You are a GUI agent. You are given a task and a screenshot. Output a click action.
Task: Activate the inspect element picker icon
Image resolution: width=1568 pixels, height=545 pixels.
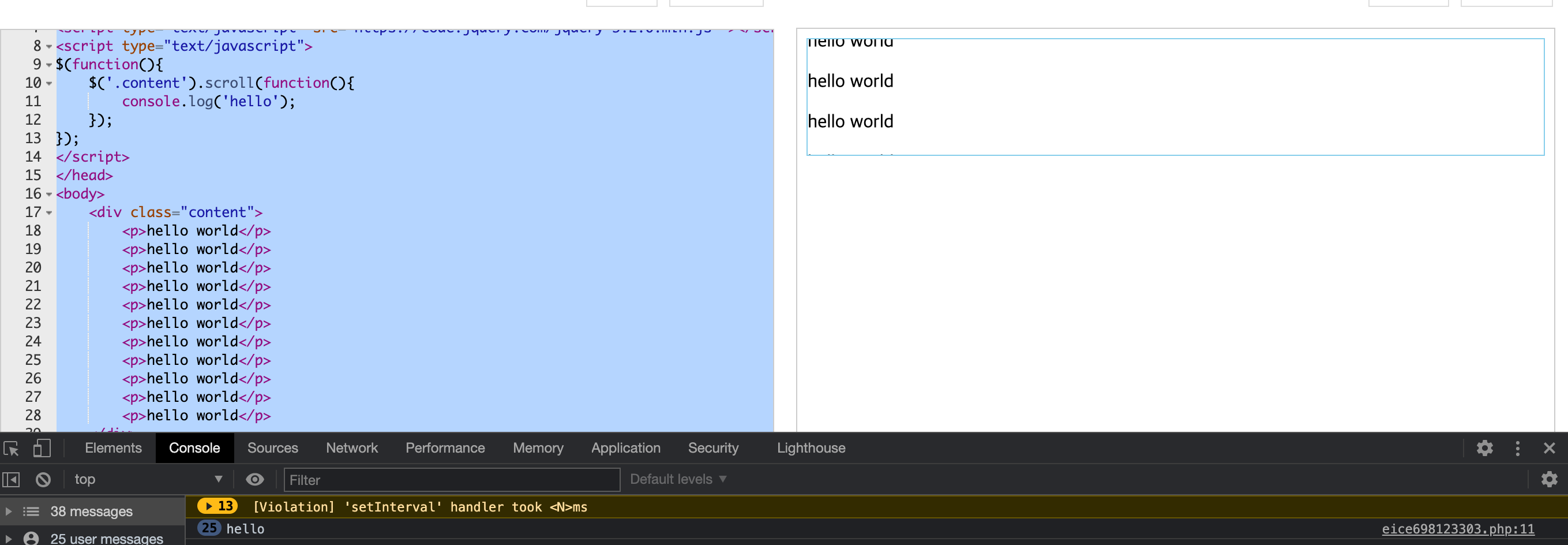[11, 449]
